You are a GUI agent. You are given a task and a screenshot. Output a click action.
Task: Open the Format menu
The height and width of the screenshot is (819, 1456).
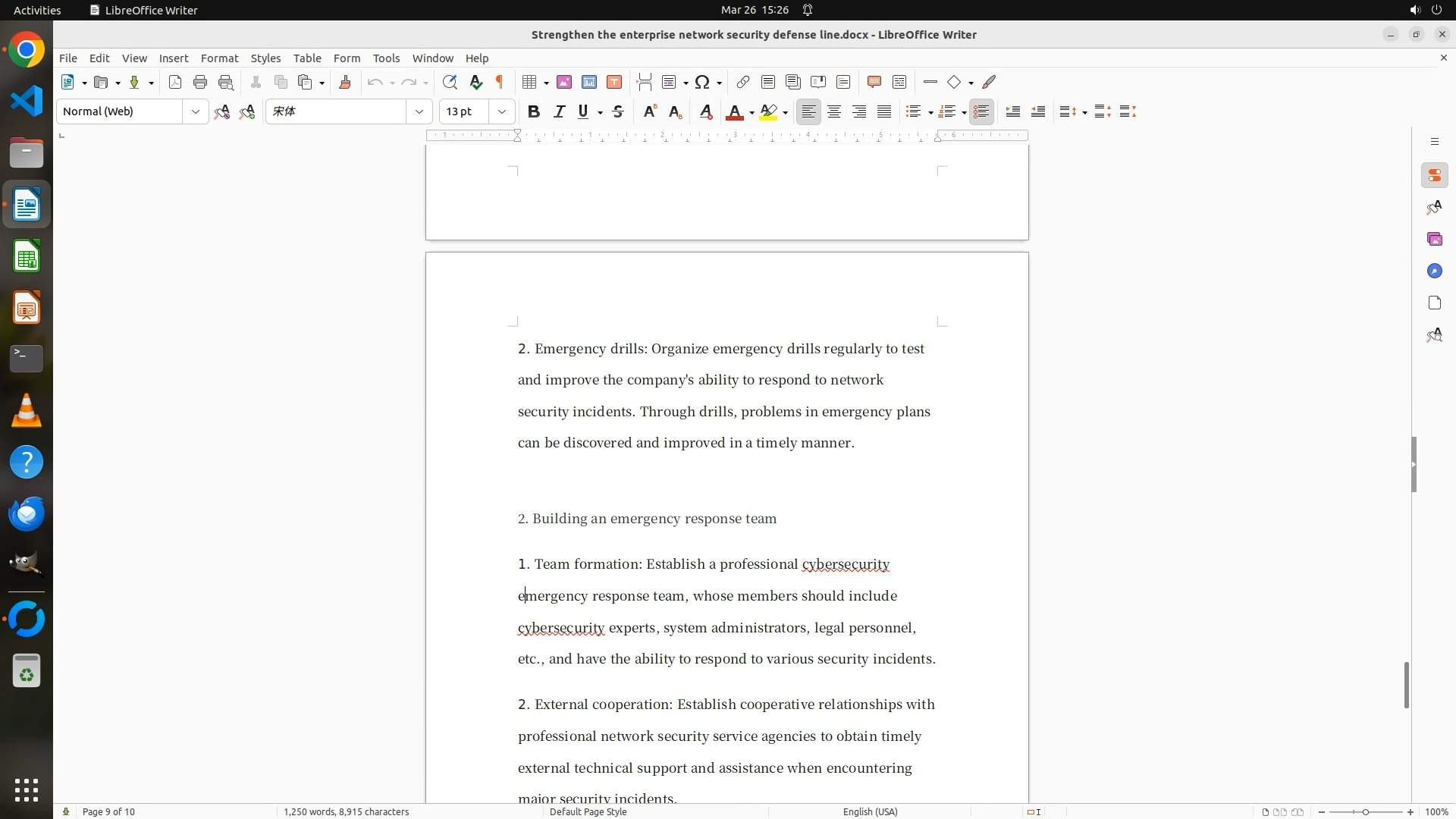point(219,58)
